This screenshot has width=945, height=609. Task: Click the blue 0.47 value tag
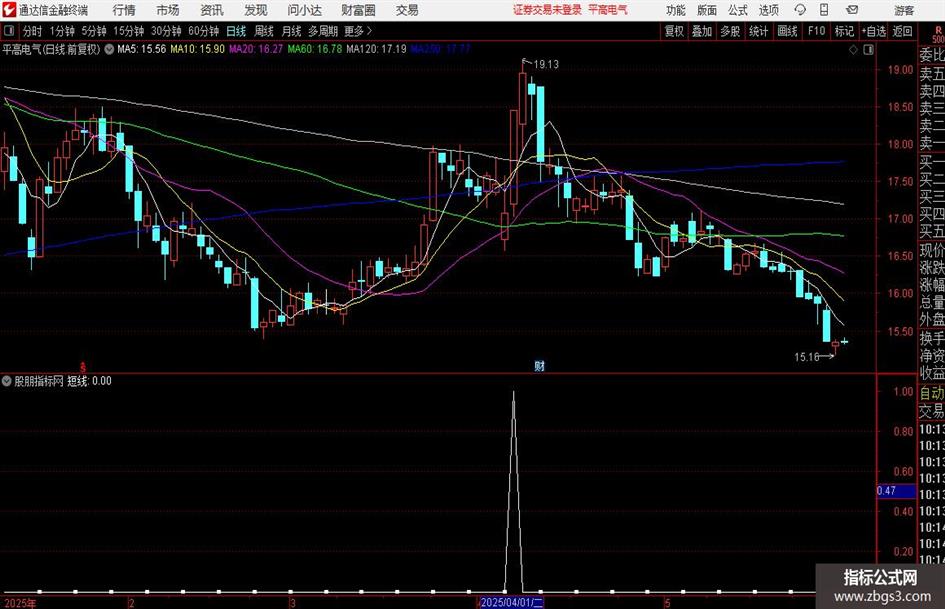(x=896, y=491)
